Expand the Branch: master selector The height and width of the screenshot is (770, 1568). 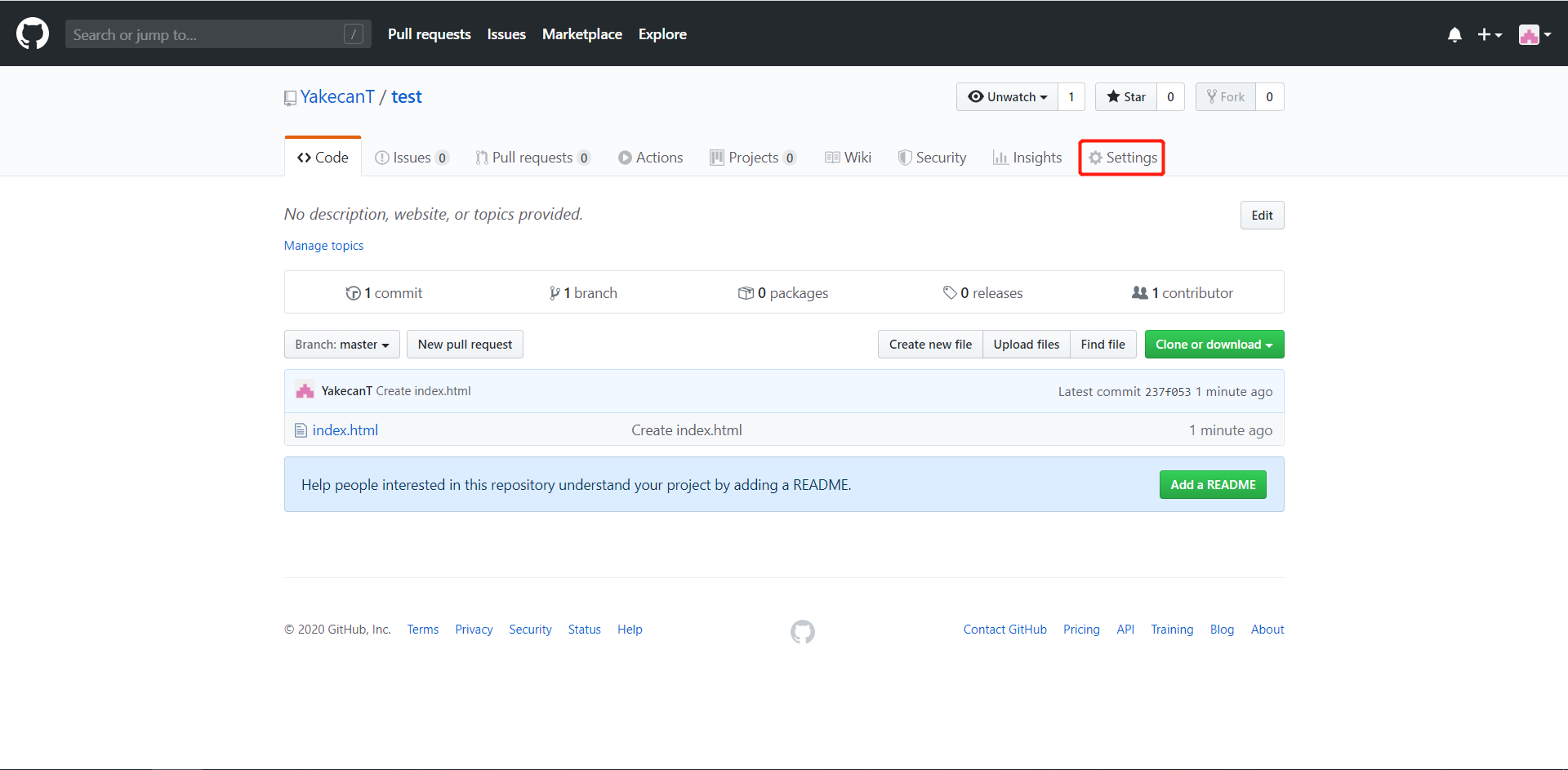pyautogui.click(x=342, y=345)
